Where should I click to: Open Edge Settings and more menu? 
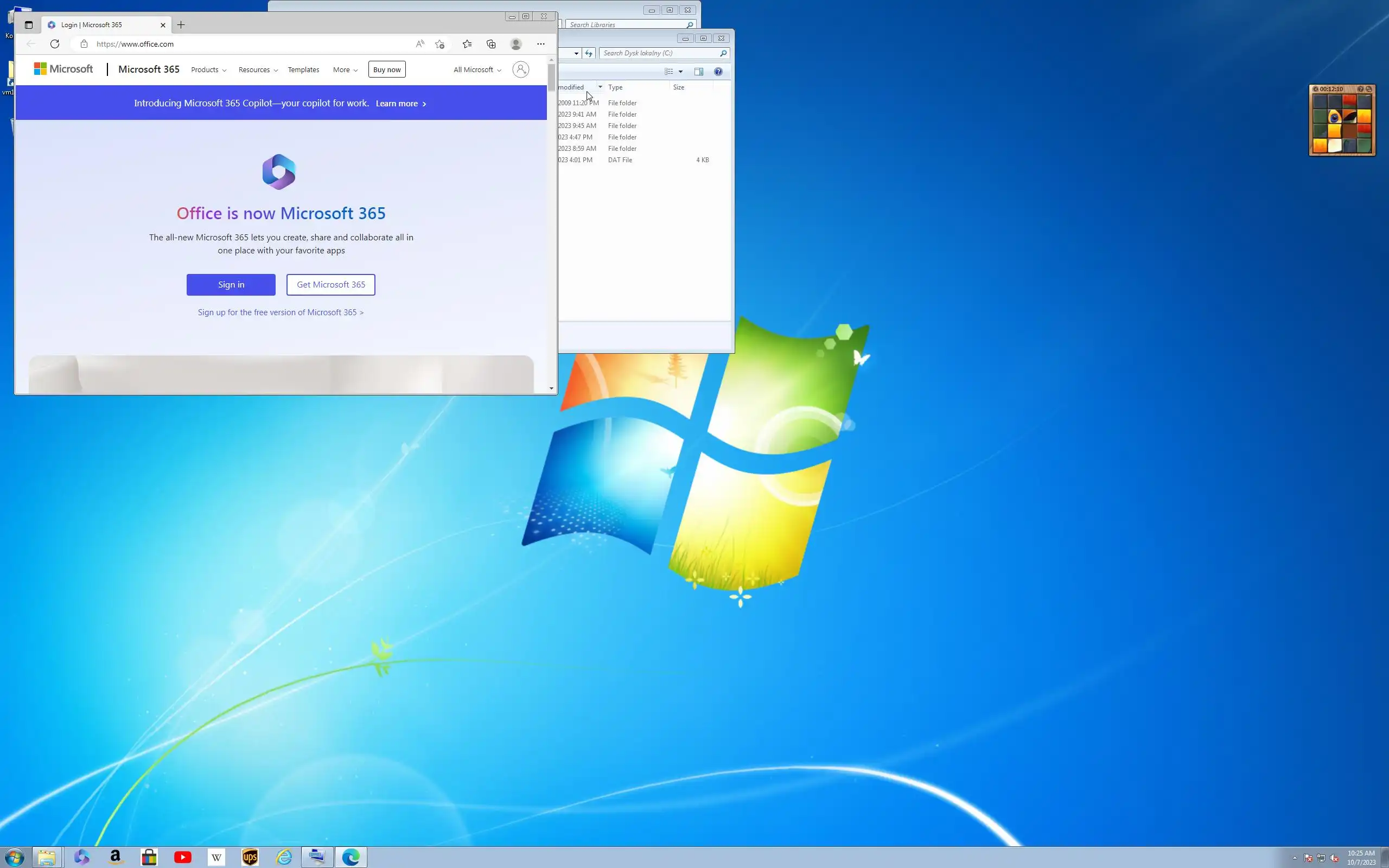point(540,43)
